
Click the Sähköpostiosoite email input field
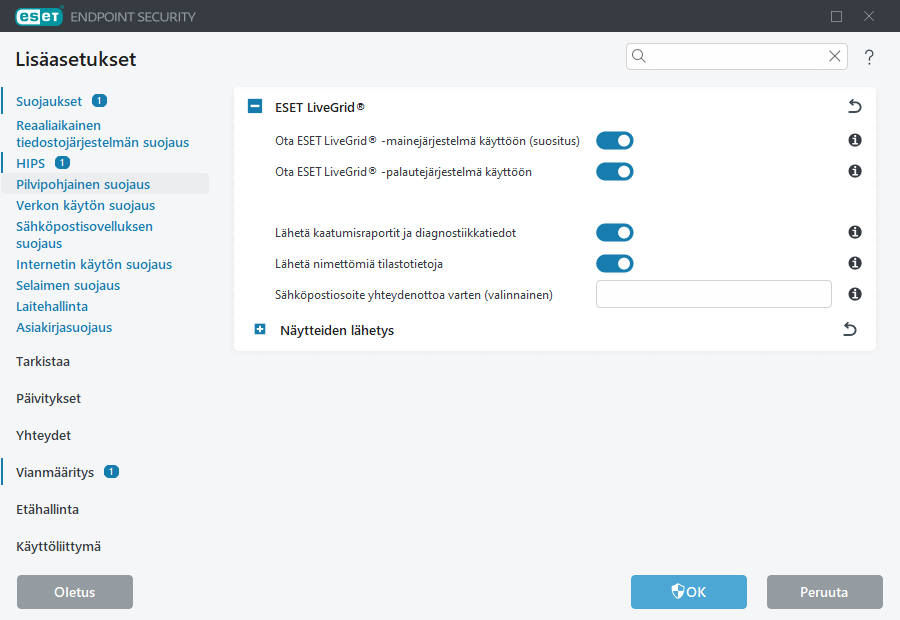713,294
